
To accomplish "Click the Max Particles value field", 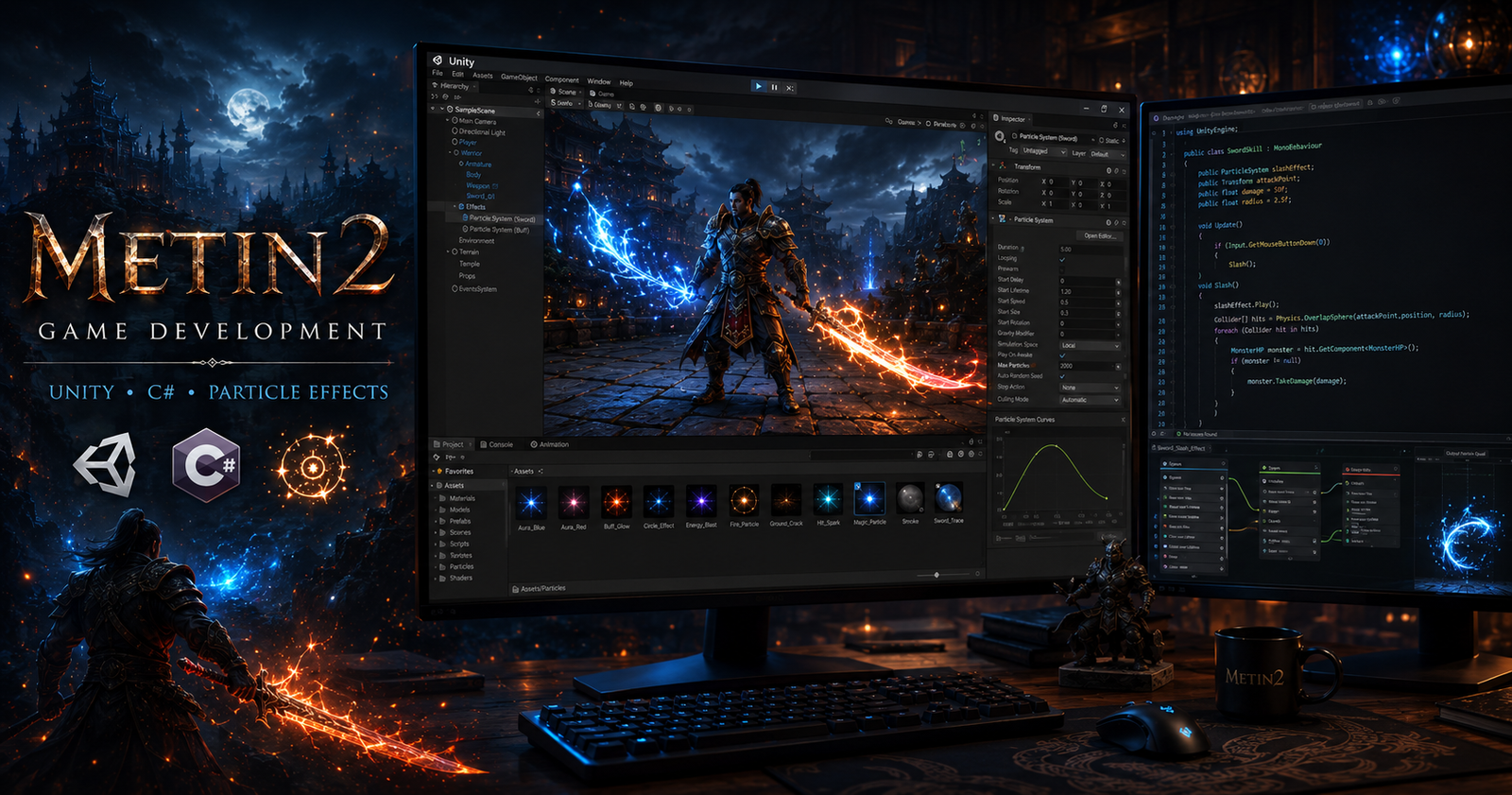I will [x=1090, y=366].
